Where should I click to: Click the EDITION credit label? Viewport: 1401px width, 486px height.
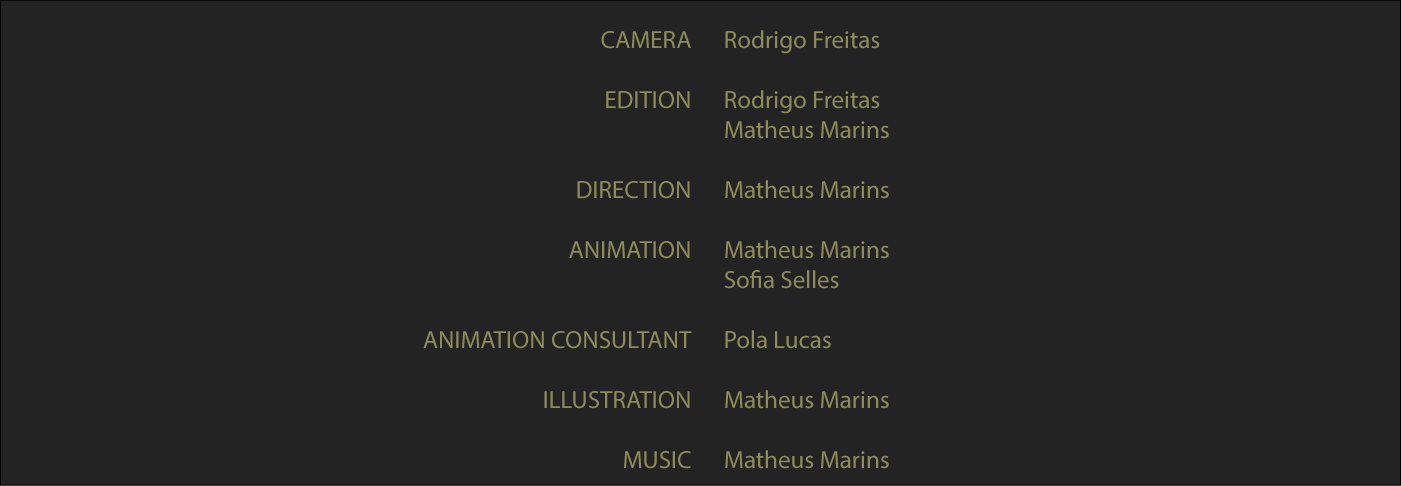pyautogui.click(x=647, y=101)
